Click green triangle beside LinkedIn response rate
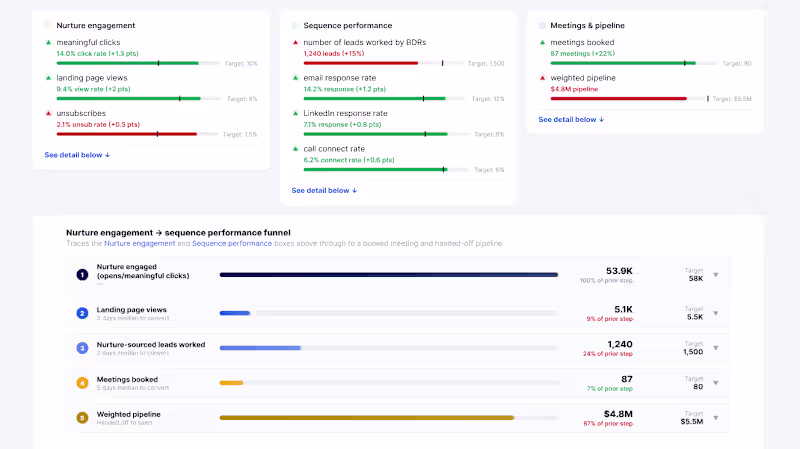The width and height of the screenshot is (800, 449). (295, 113)
